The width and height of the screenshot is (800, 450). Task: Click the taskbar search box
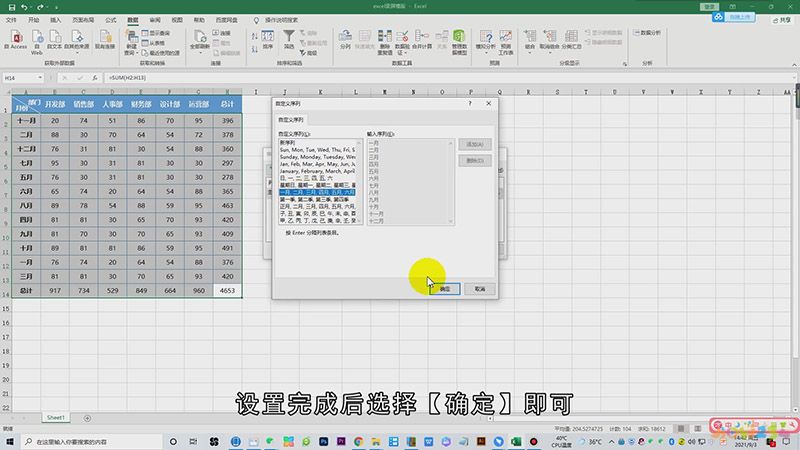pos(92,441)
